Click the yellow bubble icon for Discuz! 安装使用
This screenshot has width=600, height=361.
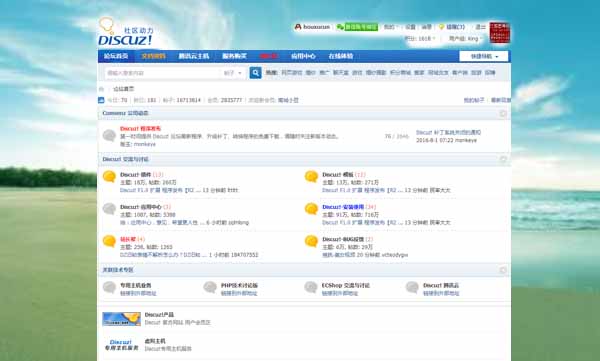(x=311, y=209)
